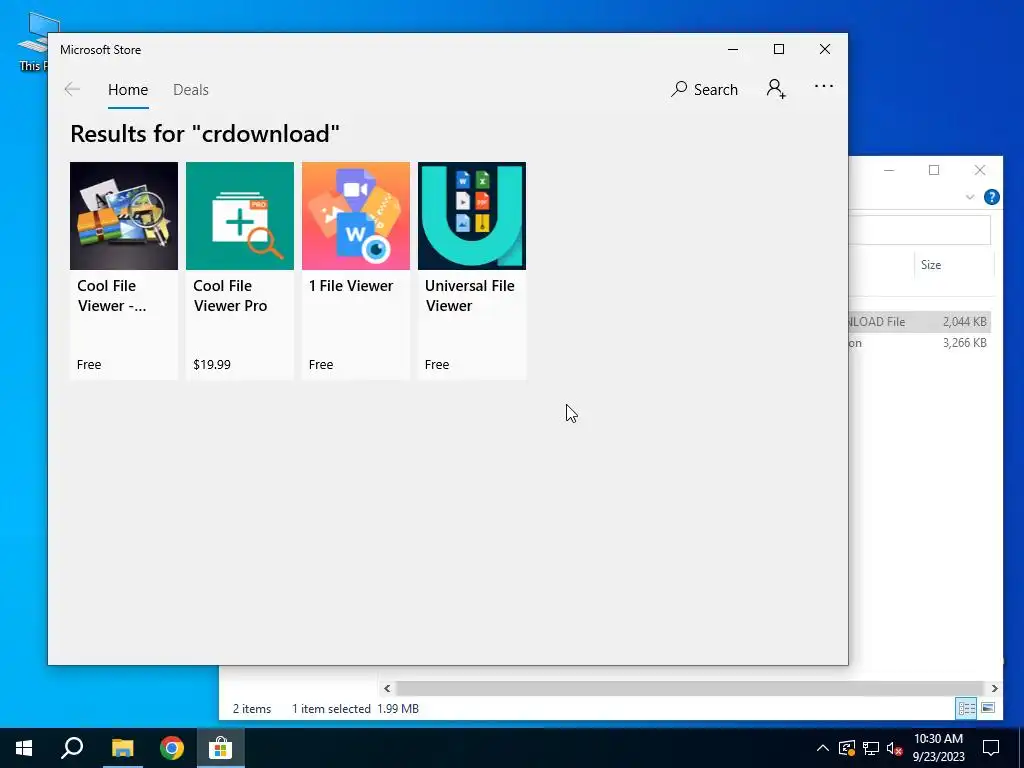Viewport: 1024px width, 768px height.
Task: Click the horizontal scrollbar track in Explorer
Action: (690, 688)
